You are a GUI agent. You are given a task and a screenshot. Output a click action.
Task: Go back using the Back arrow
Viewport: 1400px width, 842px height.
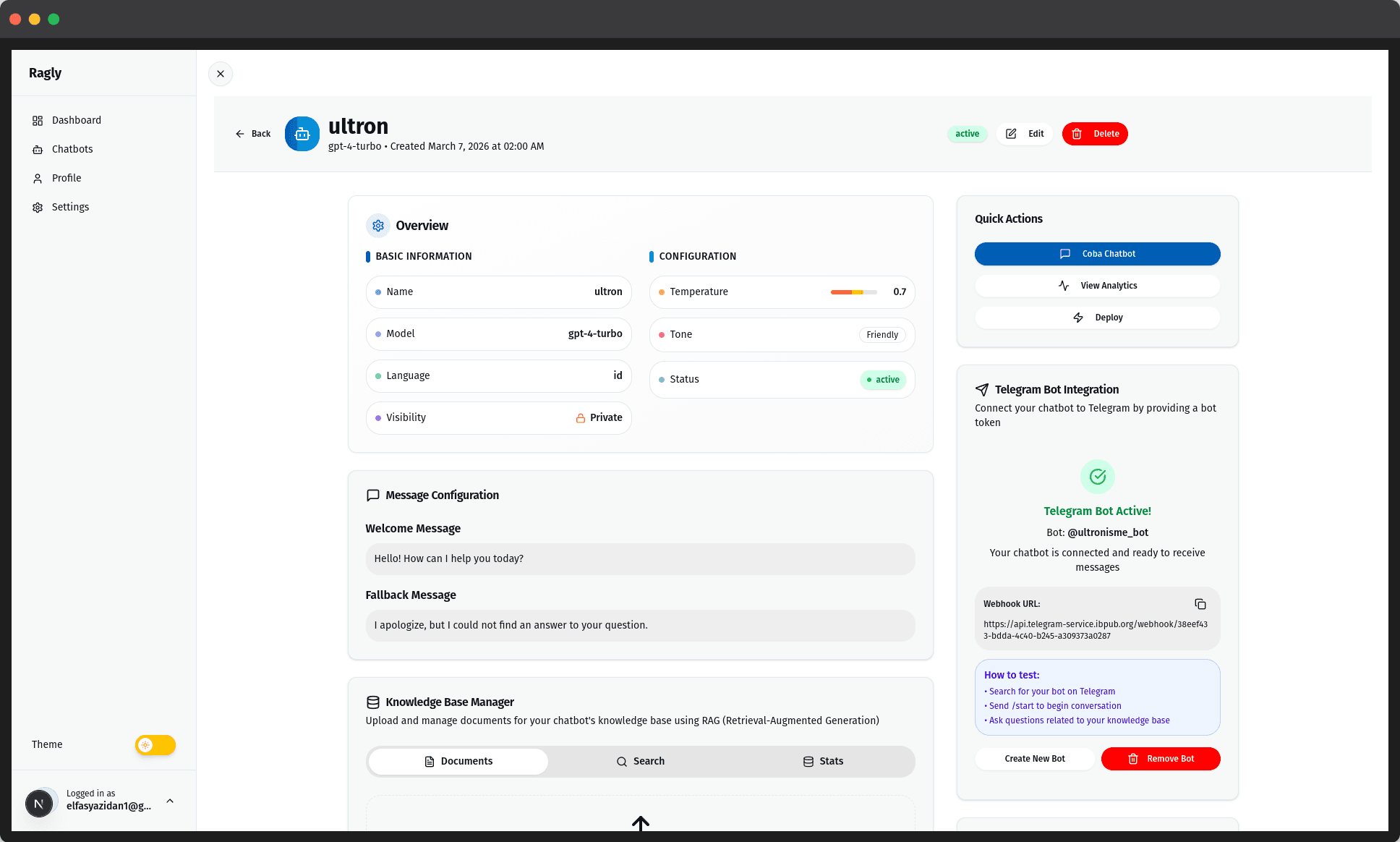pos(253,134)
